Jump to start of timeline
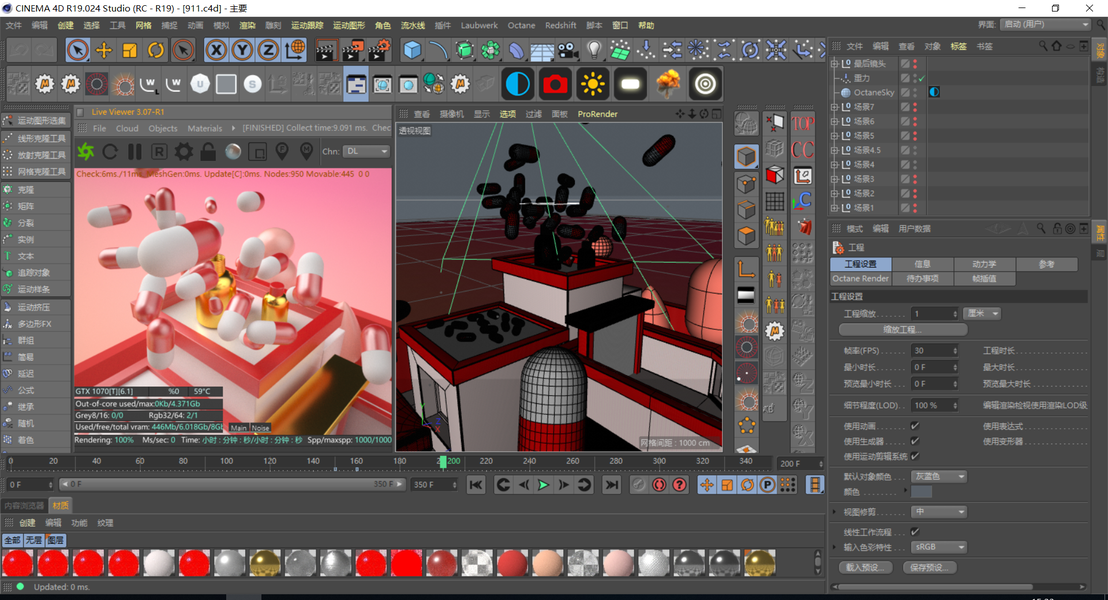Image resolution: width=1108 pixels, height=600 pixels. pos(476,485)
